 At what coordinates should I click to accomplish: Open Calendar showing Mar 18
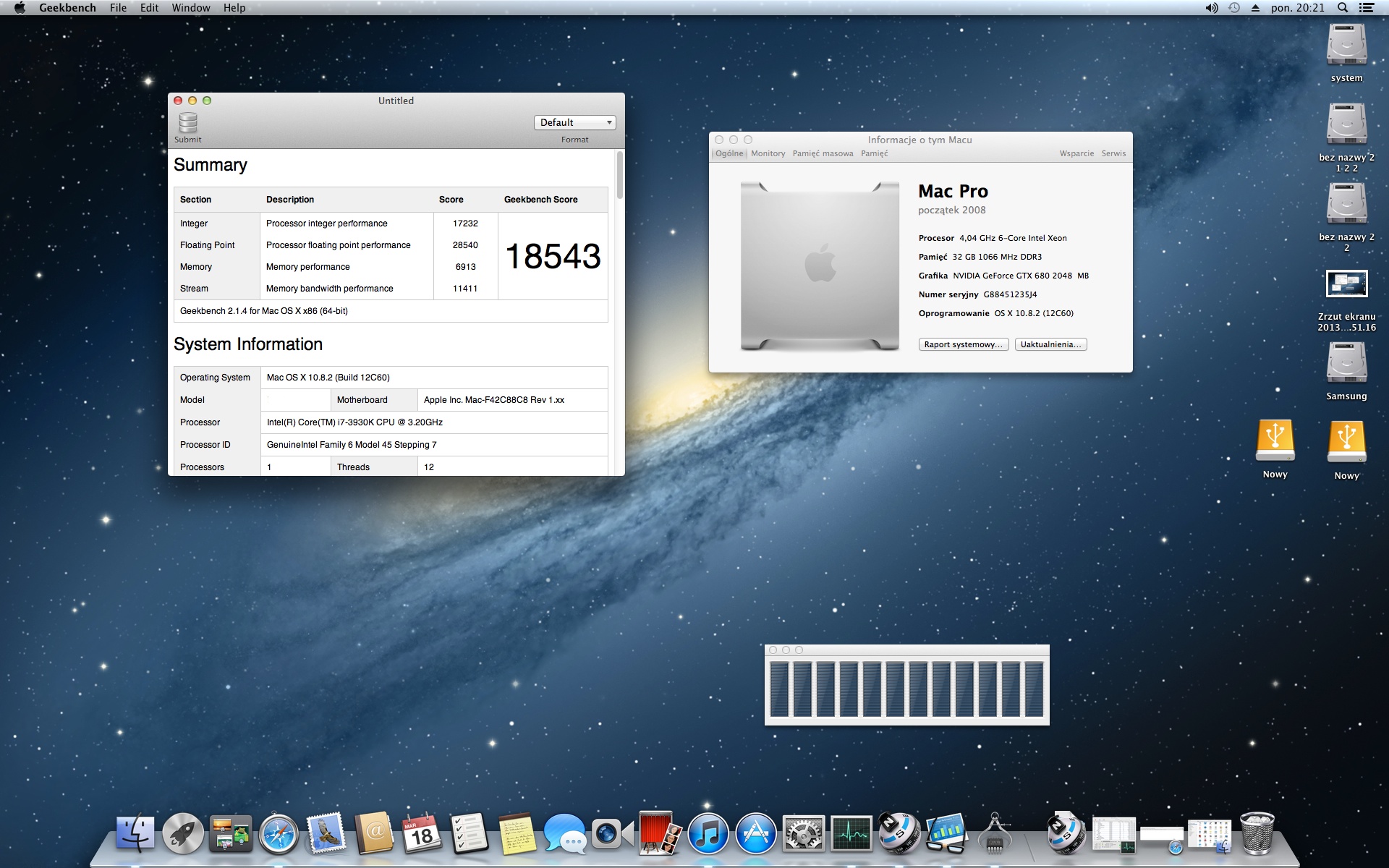click(422, 834)
